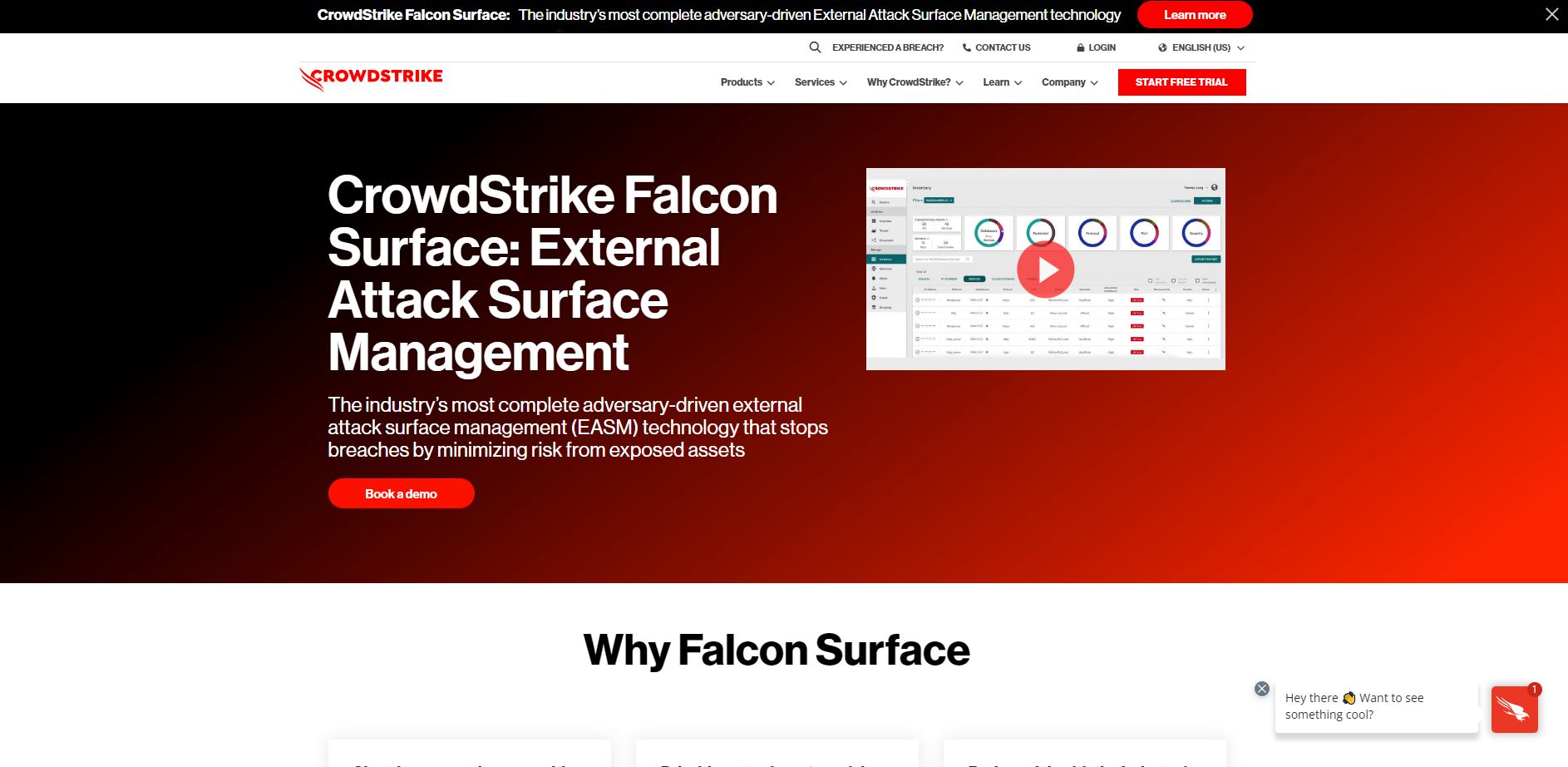Click the Learn chevron arrow

[x=1018, y=83]
